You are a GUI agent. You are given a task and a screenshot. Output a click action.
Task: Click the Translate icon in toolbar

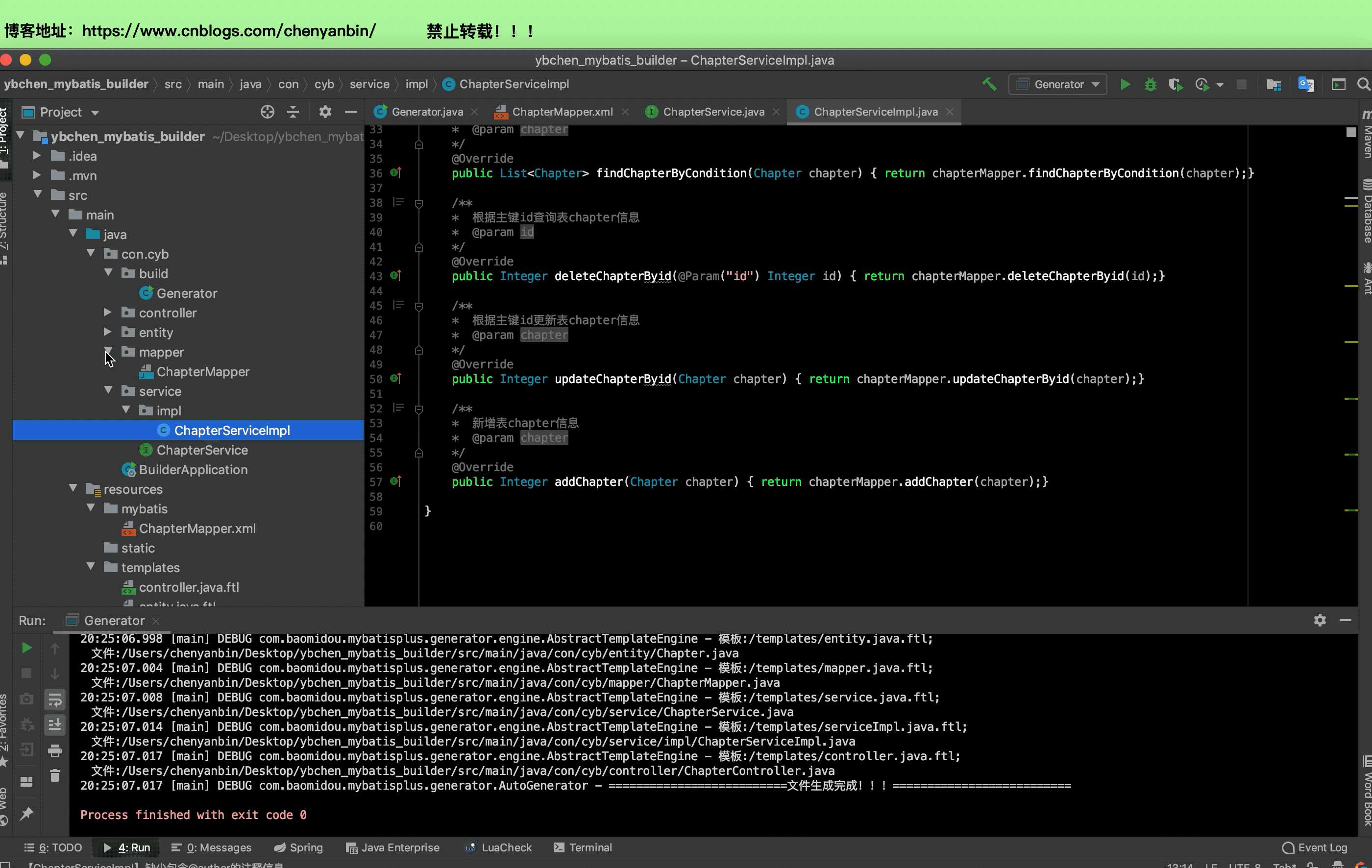click(1306, 84)
